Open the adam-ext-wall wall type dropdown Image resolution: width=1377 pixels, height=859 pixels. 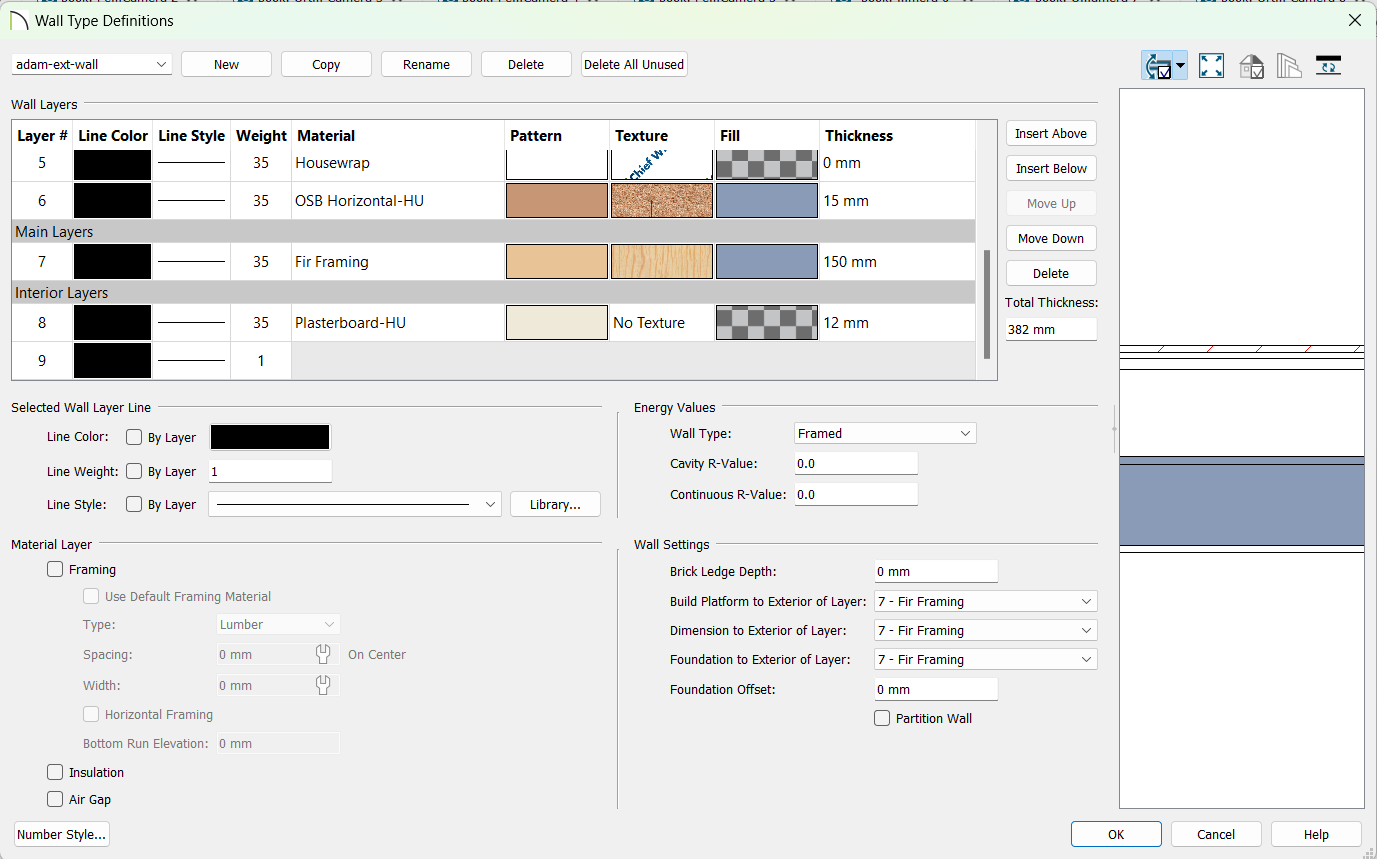point(92,64)
